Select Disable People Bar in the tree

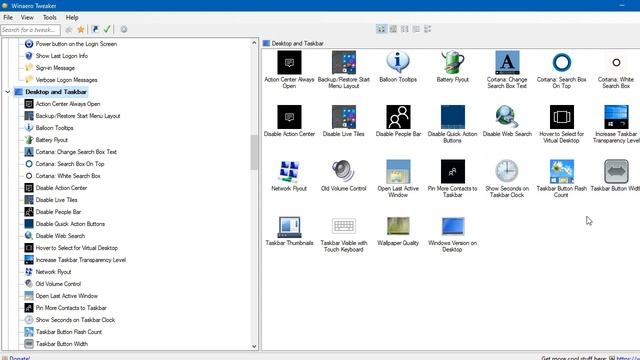(x=58, y=212)
